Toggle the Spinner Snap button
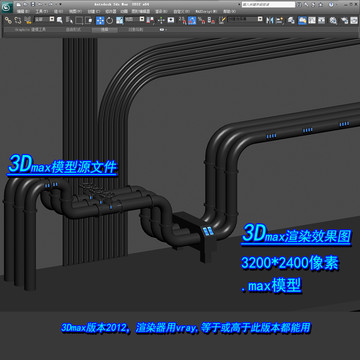 point(211,20)
